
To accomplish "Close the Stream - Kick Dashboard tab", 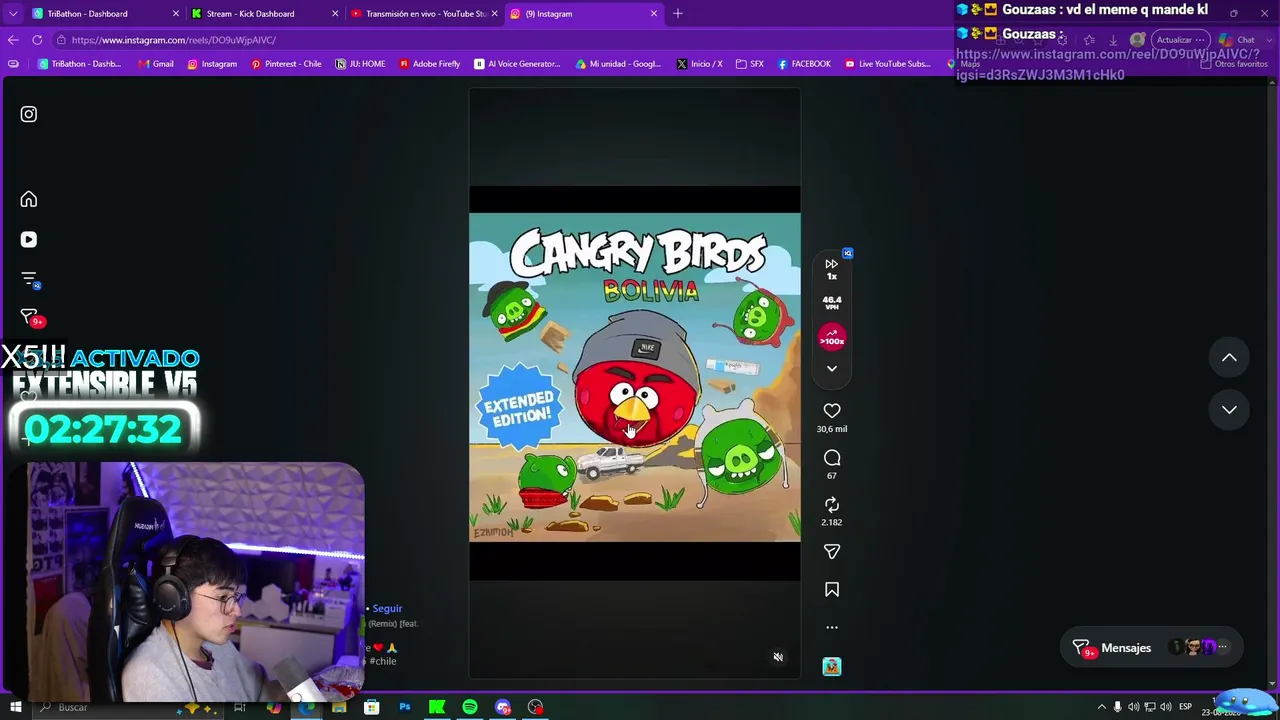I will pyautogui.click(x=335, y=14).
